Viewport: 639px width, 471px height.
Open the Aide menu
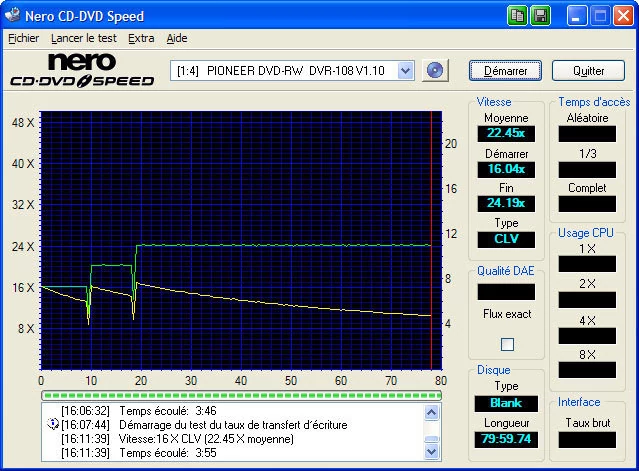pyautogui.click(x=177, y=38)
